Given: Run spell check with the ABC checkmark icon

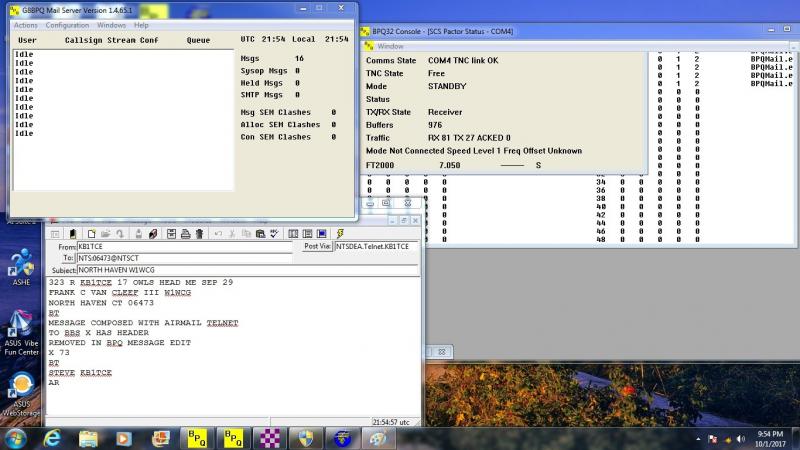Looking at the screenshot, I should [x=274, y=234].
